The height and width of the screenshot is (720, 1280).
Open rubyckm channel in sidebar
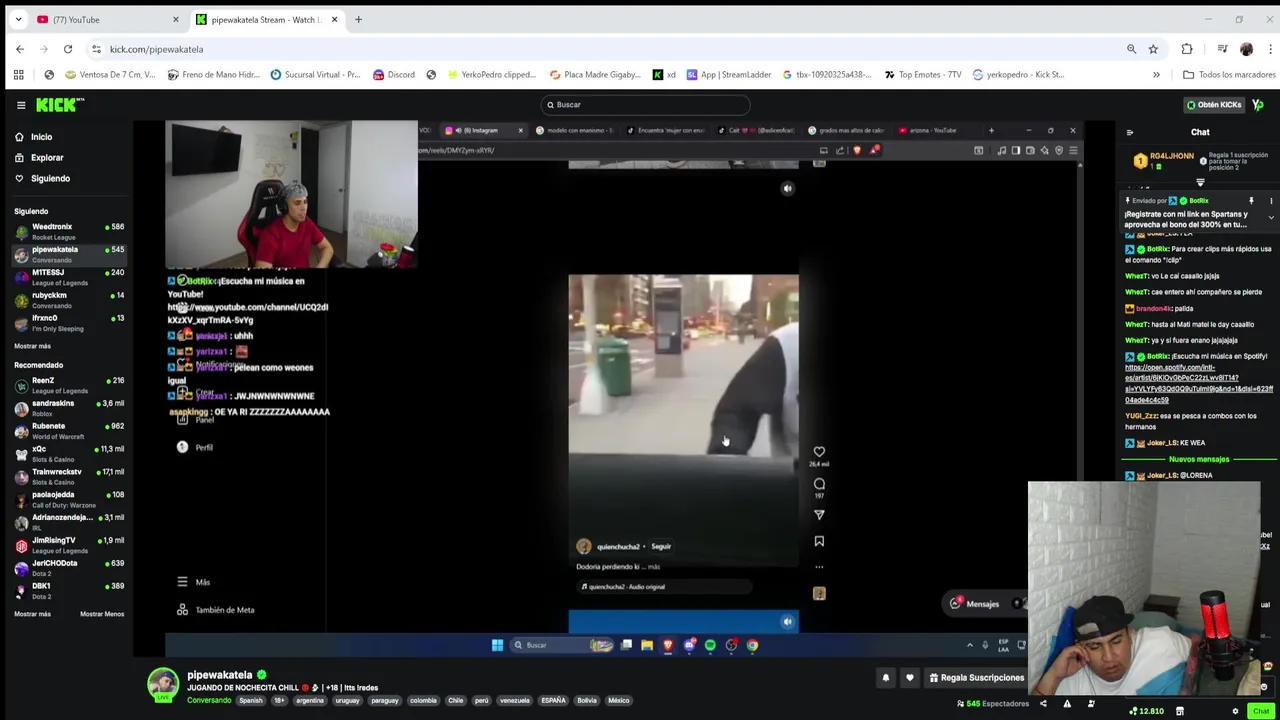tap(70, 300)
